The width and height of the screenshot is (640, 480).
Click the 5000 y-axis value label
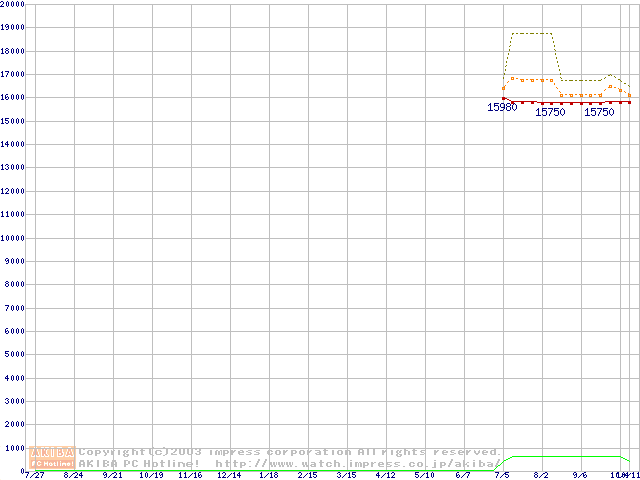click(x=15, y=355)
